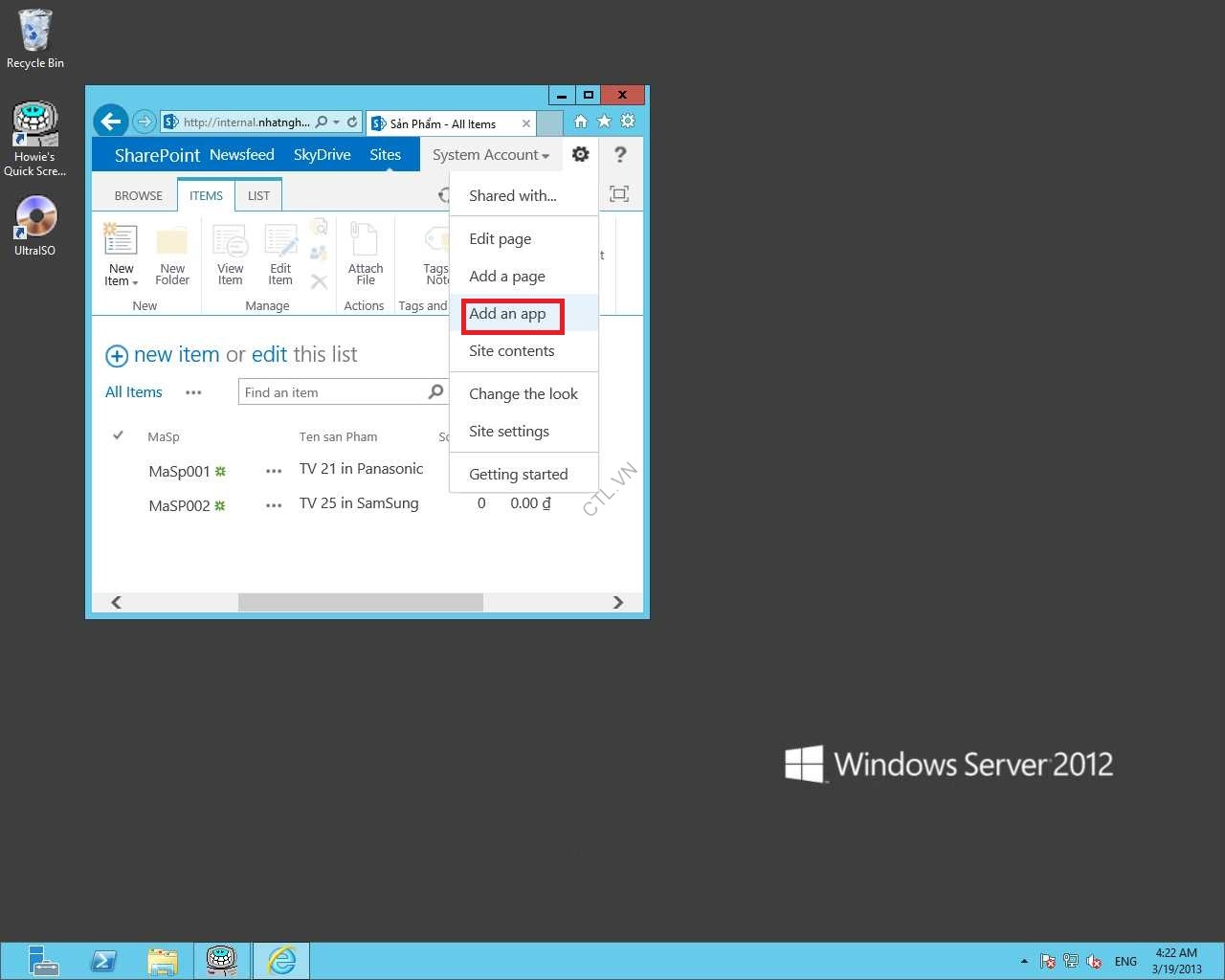
Task: Select Add an app from the menu
Action: click(507, 314)
